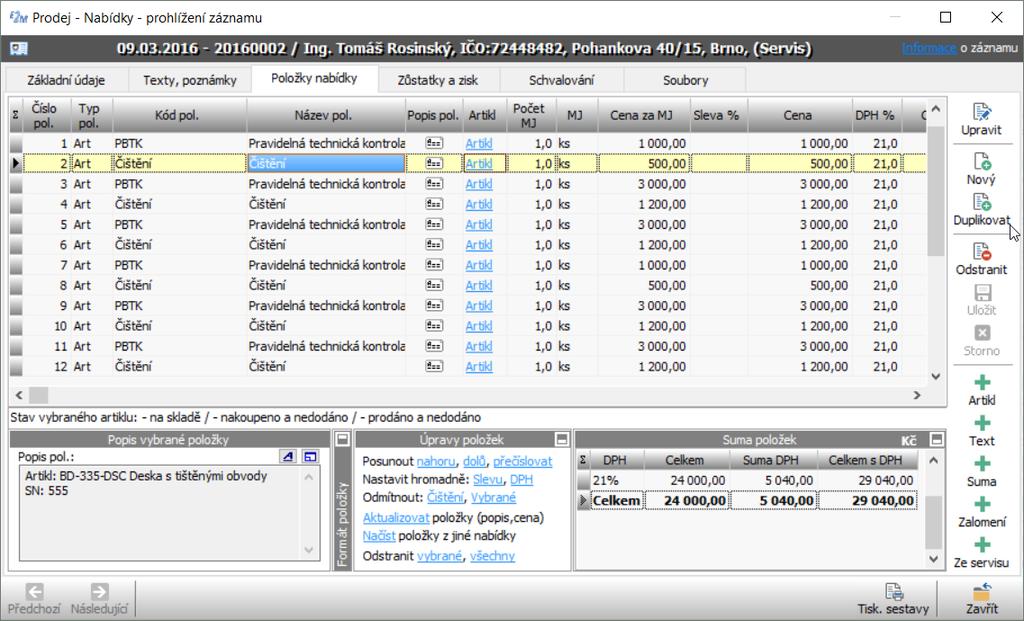Image resolution: width=1024 pixels, height=621 pixels.
Task: Click the Kód pol. cell in row 9
Action: pyautogui.click(x=179, y=306)
